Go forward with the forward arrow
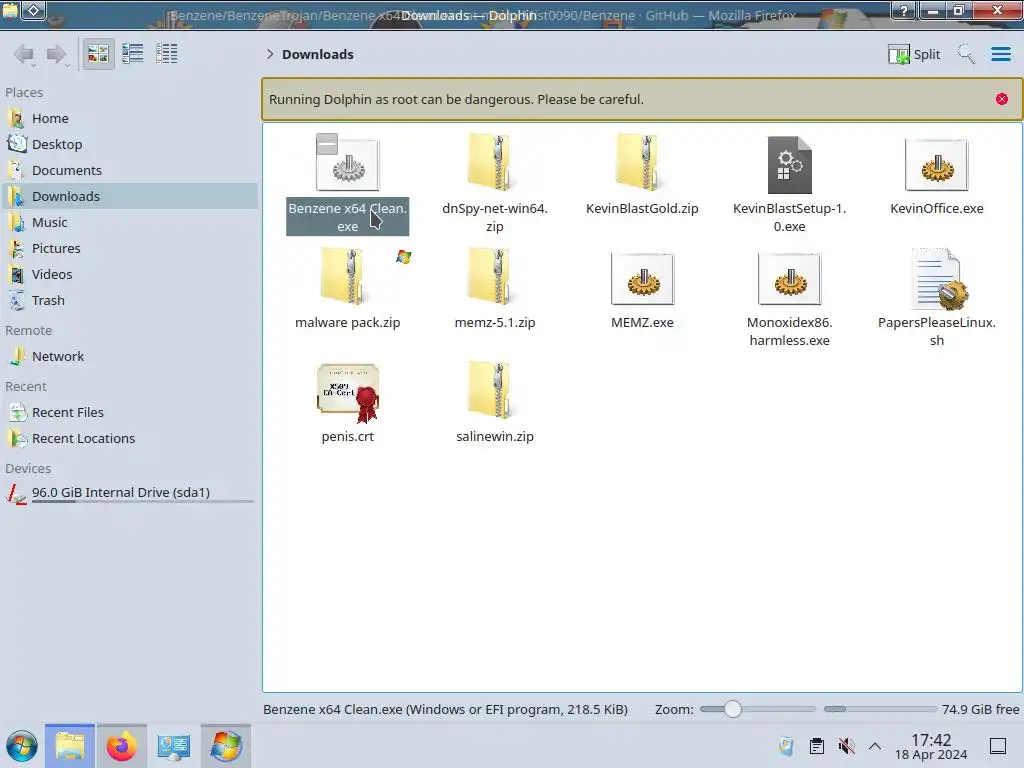The width and height of the screenshot is (1024, 768). [x=57, y=54]
